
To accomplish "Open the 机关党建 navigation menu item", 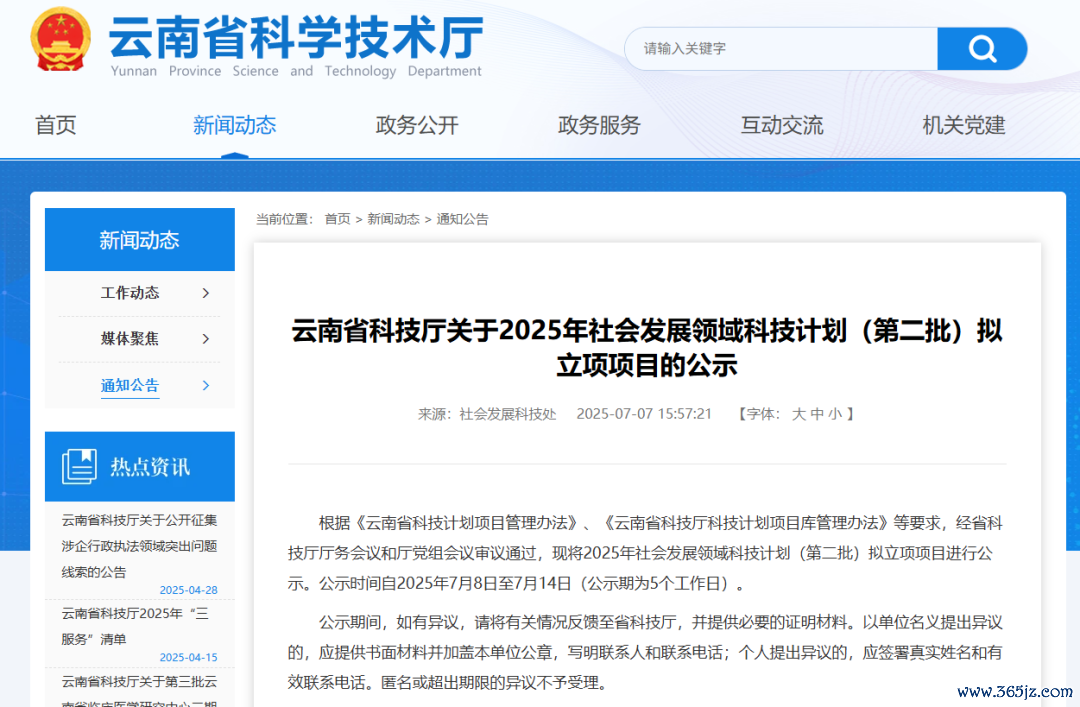I will [964, 125].
